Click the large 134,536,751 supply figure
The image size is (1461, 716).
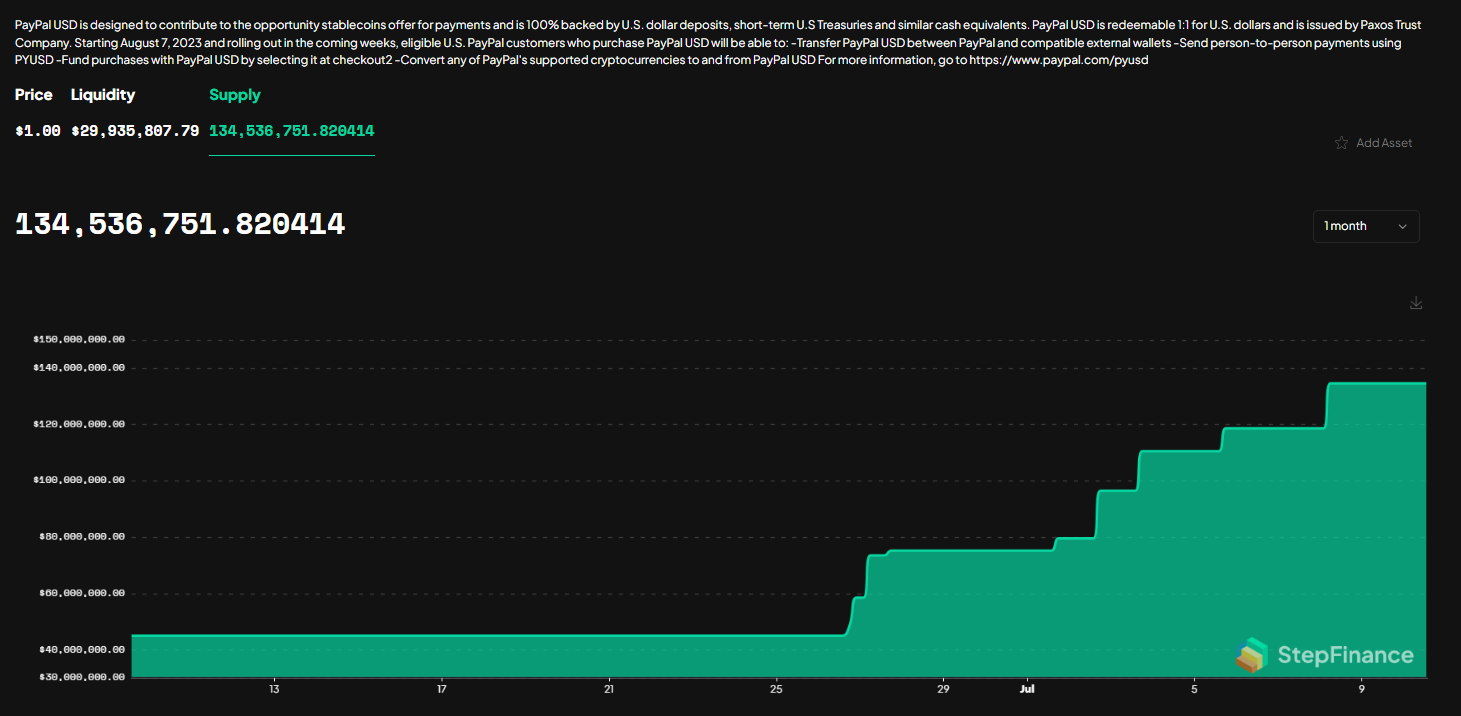click(x=179, y=223)
